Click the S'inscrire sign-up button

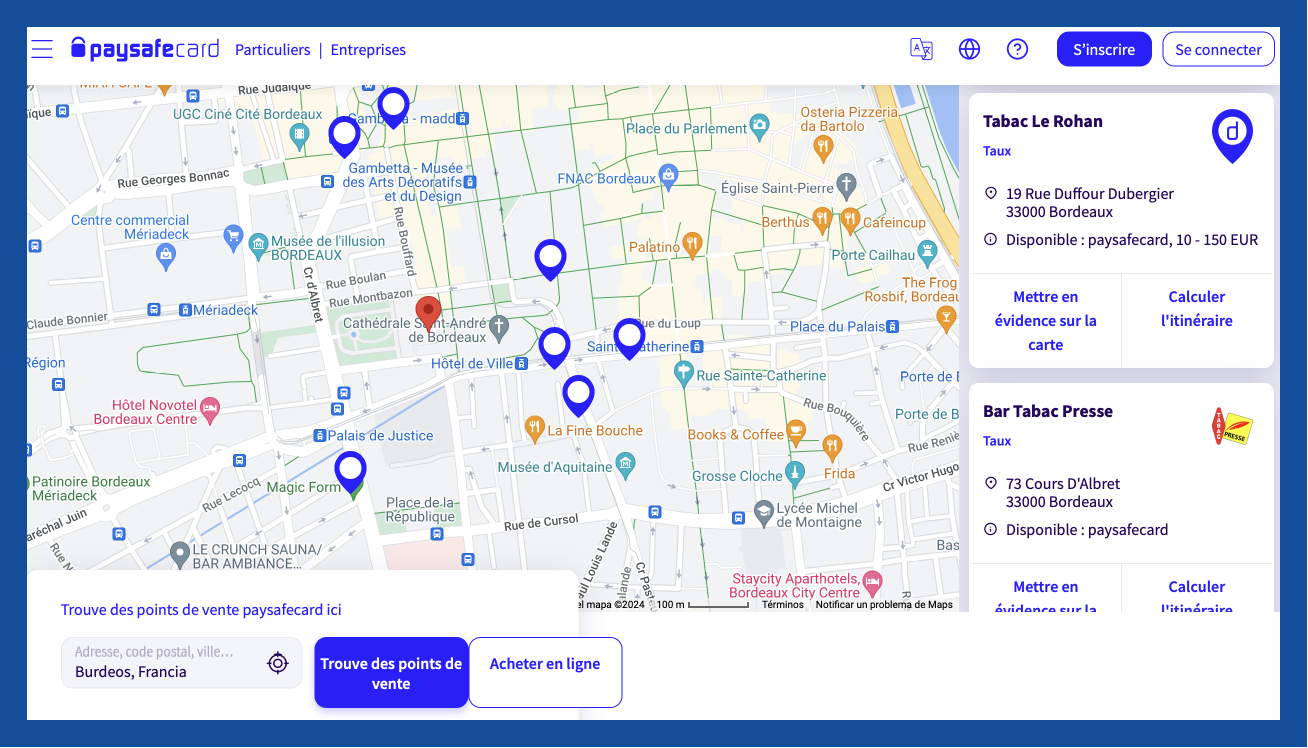point(1104,49)
